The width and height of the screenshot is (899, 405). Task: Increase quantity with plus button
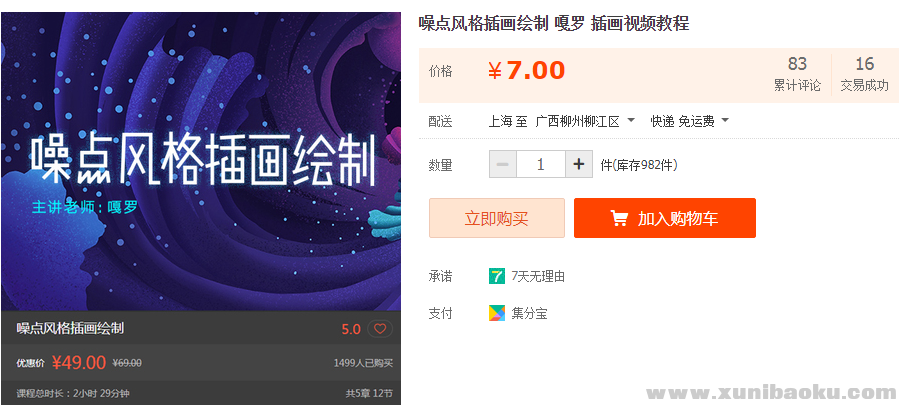pyautogui.click(x=579, y=164)
